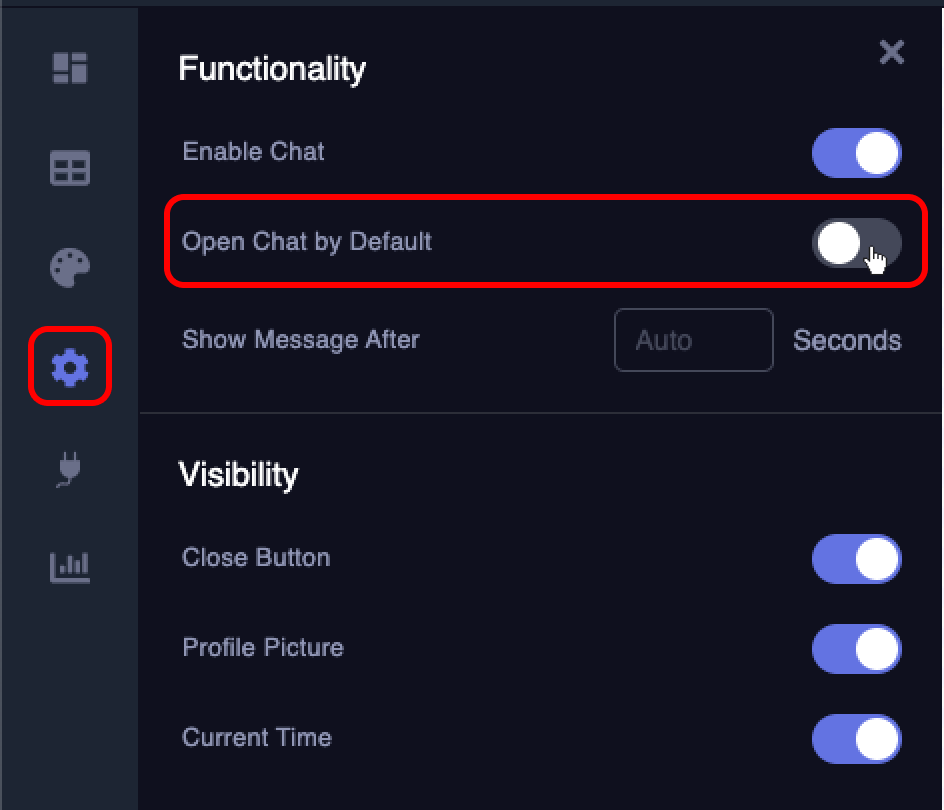Switch off the Profile Picture toggle
The width and height of the screenshot is (944, 810).
point(856,649)
